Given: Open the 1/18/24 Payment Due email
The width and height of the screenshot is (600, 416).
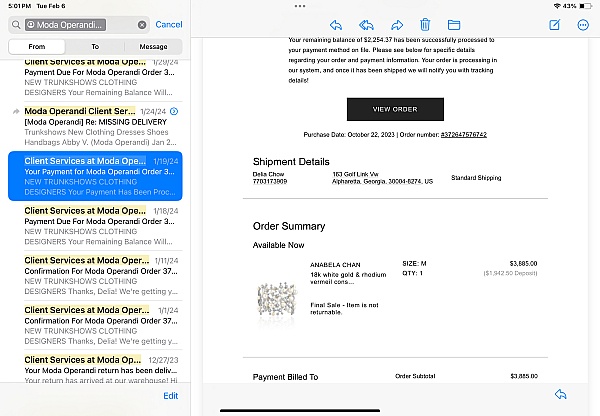Looking at the screenshot, I should [x=95, y=226].
